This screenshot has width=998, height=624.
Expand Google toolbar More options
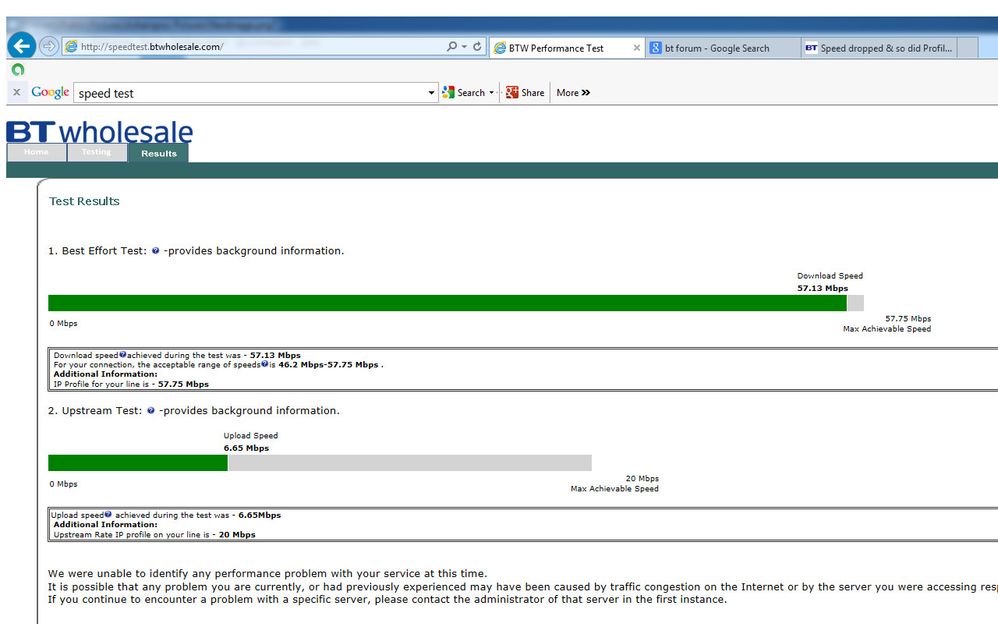573,93
